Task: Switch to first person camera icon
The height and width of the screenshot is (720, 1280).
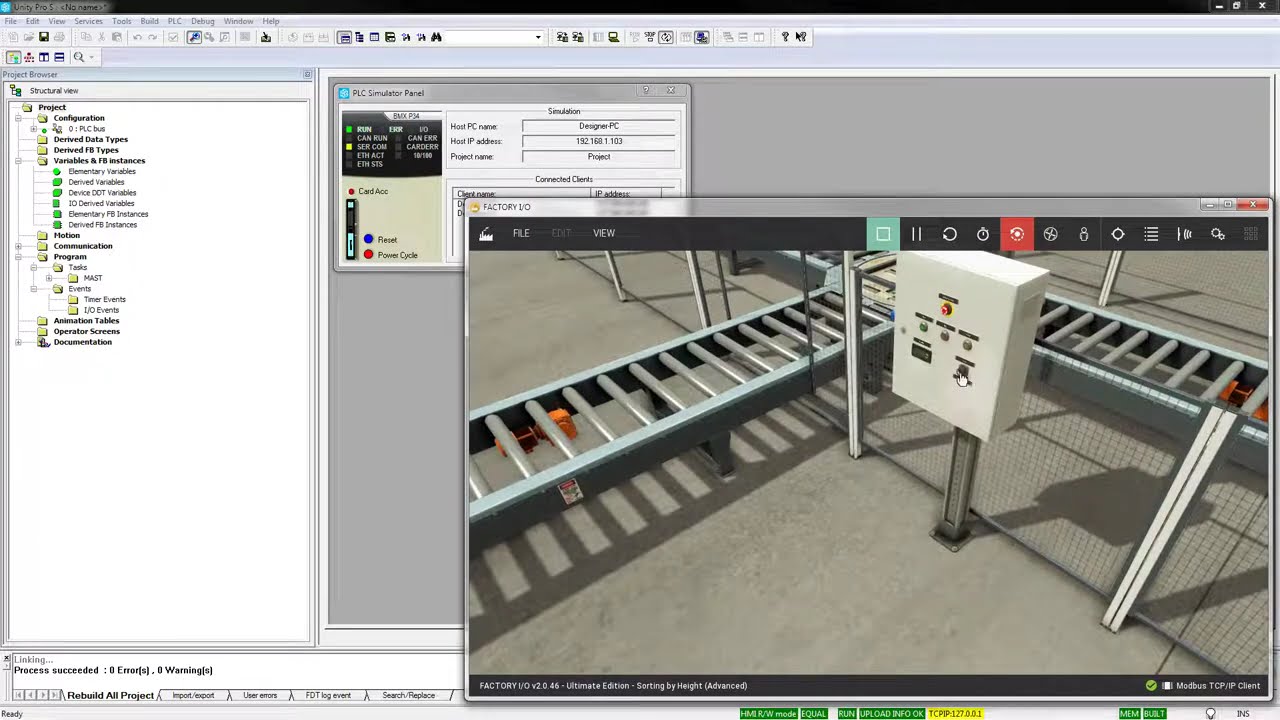Action: [1084, 234]
